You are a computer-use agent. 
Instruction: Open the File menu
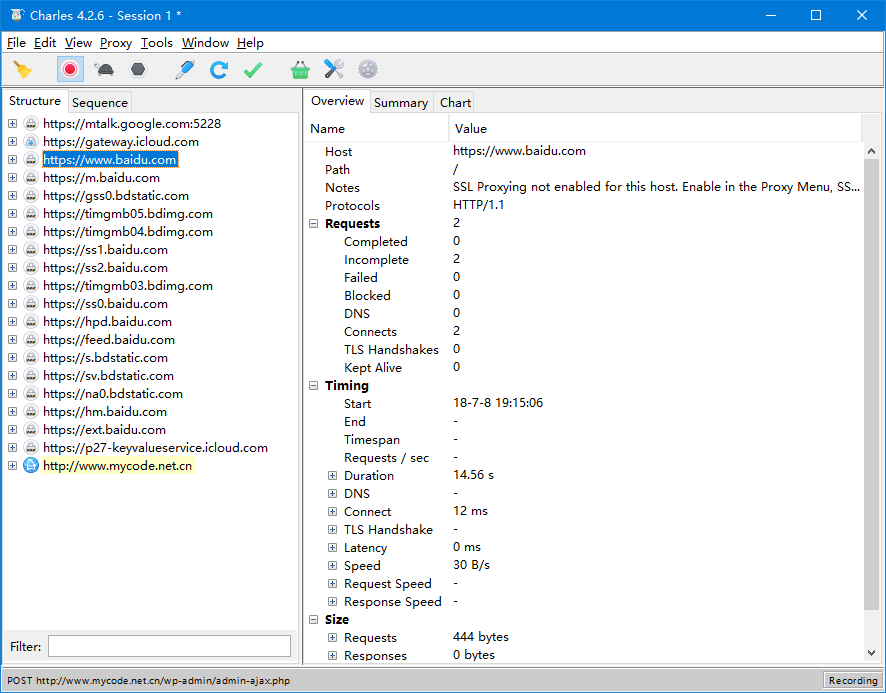pyautogui.click(x=16, y=43)
